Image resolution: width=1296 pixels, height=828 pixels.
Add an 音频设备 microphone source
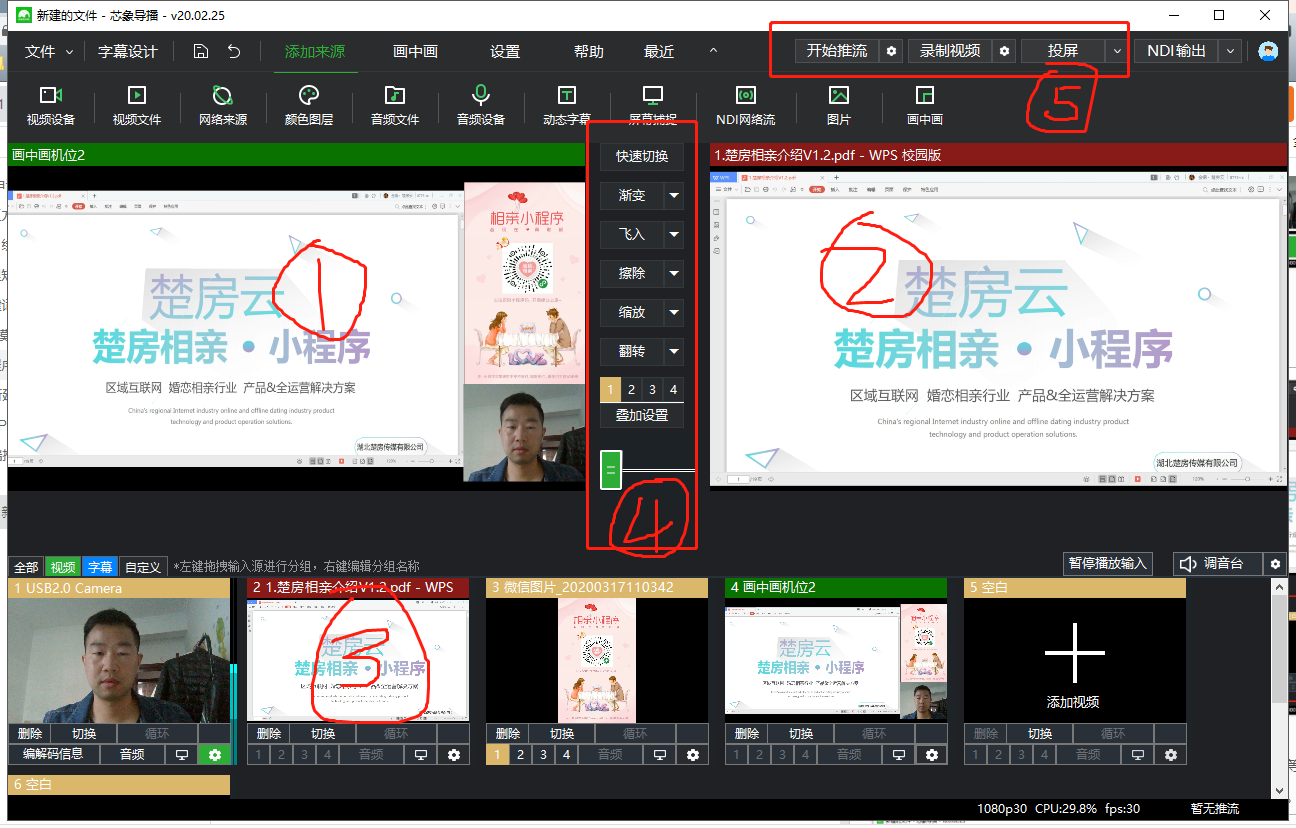(481, 105)
